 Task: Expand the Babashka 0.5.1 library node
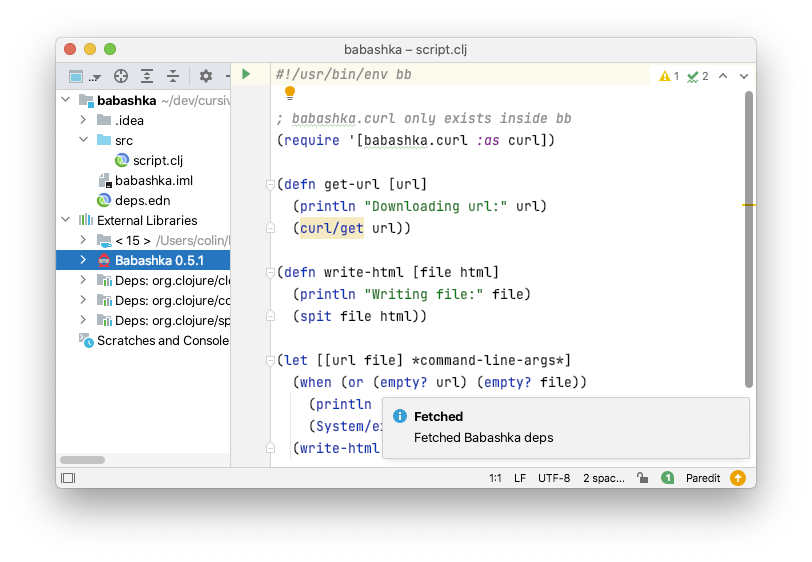83,260
